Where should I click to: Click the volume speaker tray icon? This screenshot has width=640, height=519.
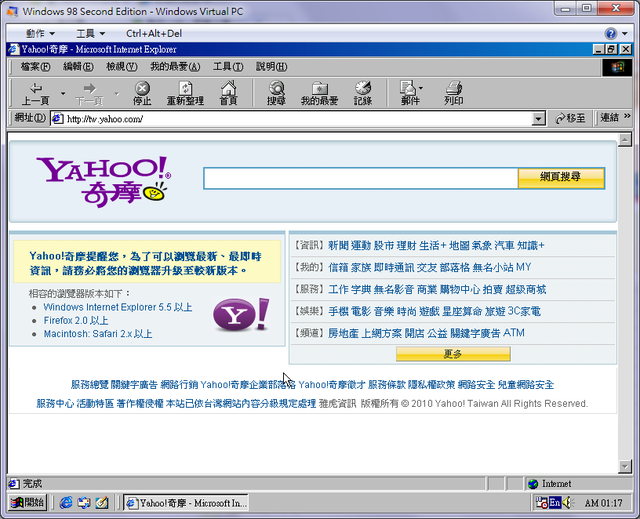[x=568, y=503]
